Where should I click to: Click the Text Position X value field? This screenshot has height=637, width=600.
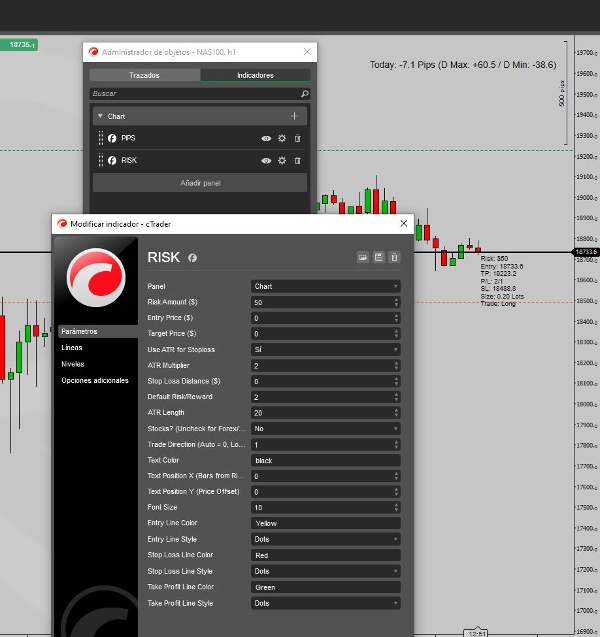tap(326, 476)
